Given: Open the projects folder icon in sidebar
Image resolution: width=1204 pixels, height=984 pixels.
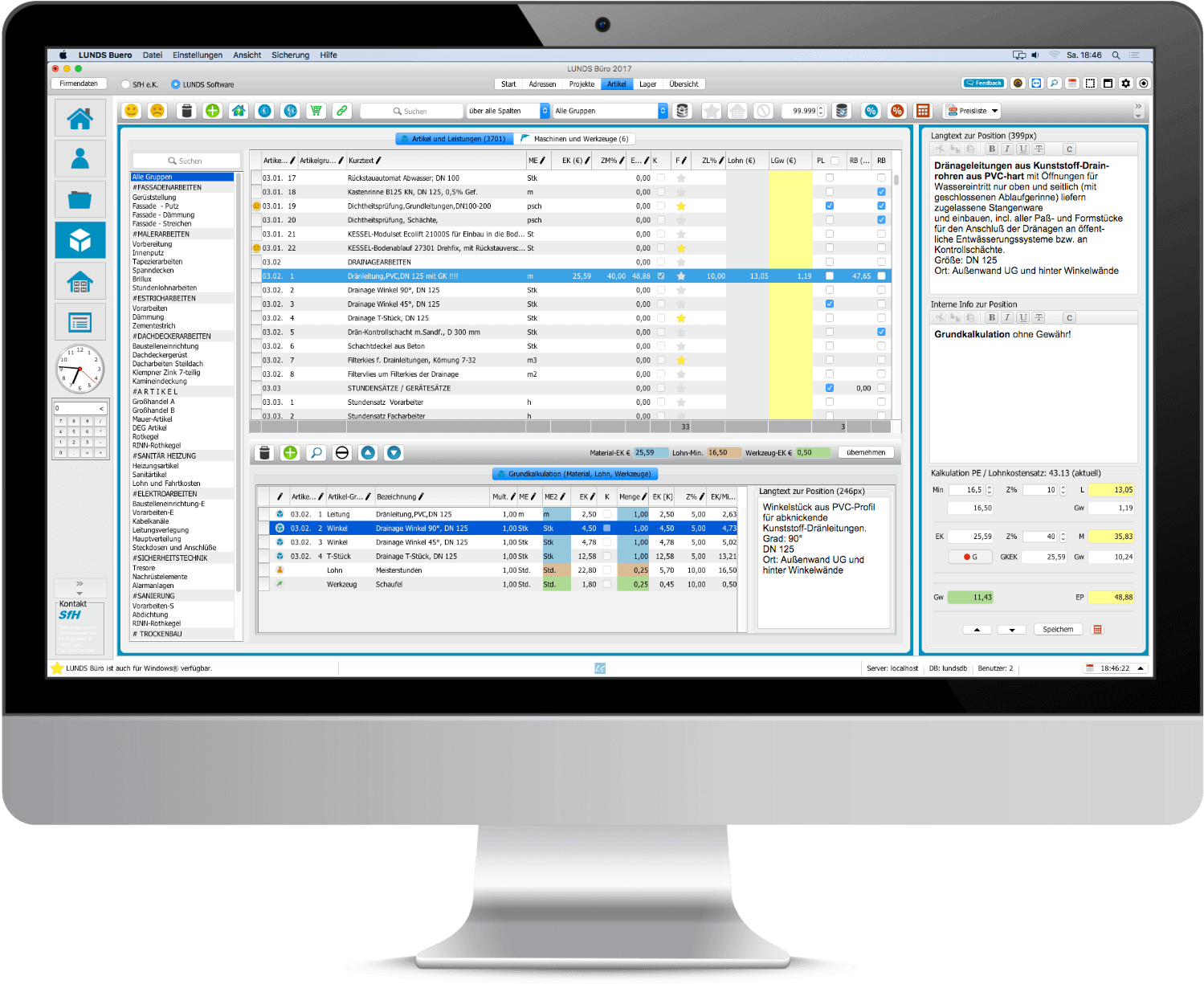Looking at the screenshot, I should pos(80,199).
